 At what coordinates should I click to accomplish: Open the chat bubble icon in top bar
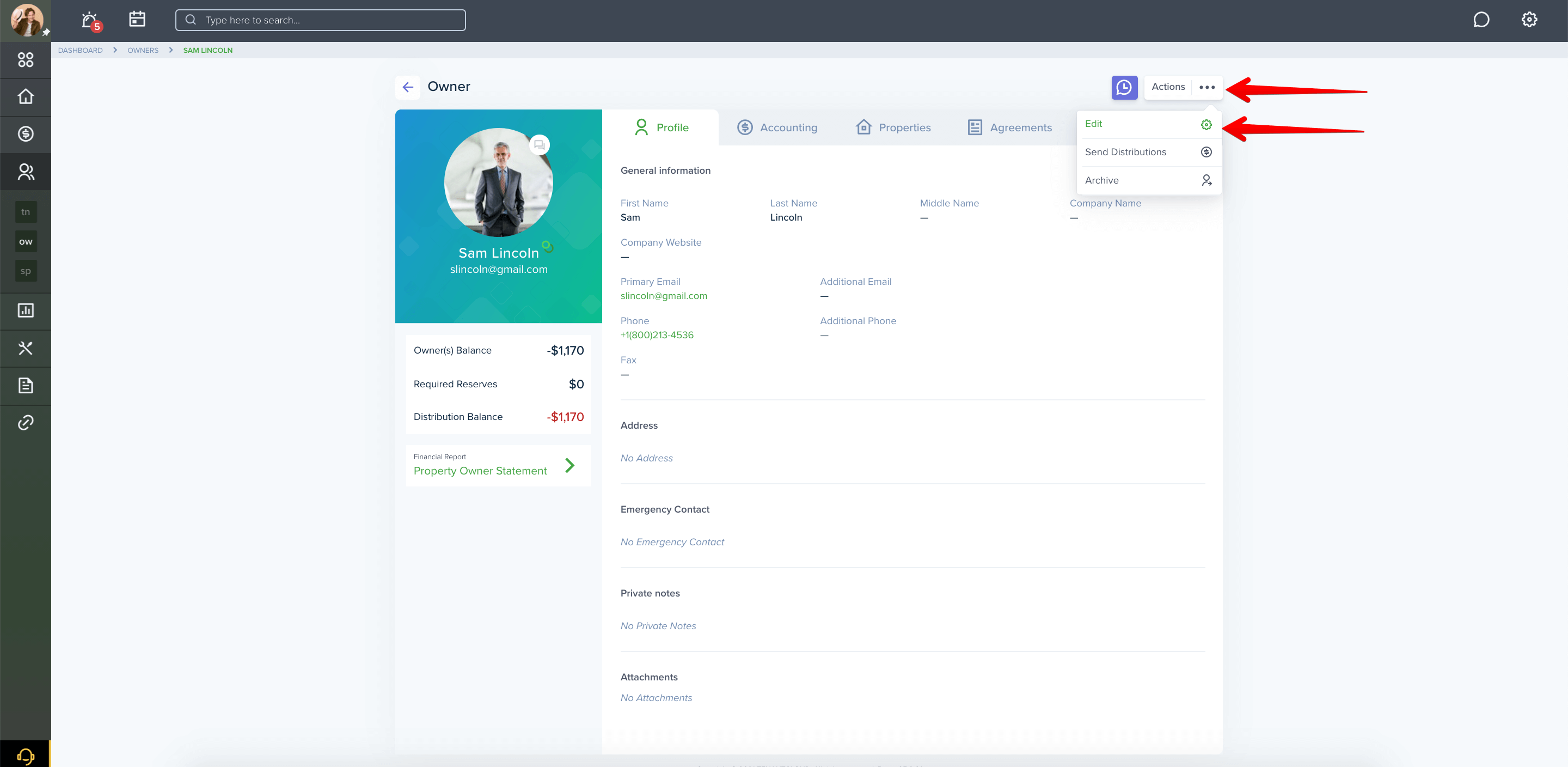(1481, 20)
